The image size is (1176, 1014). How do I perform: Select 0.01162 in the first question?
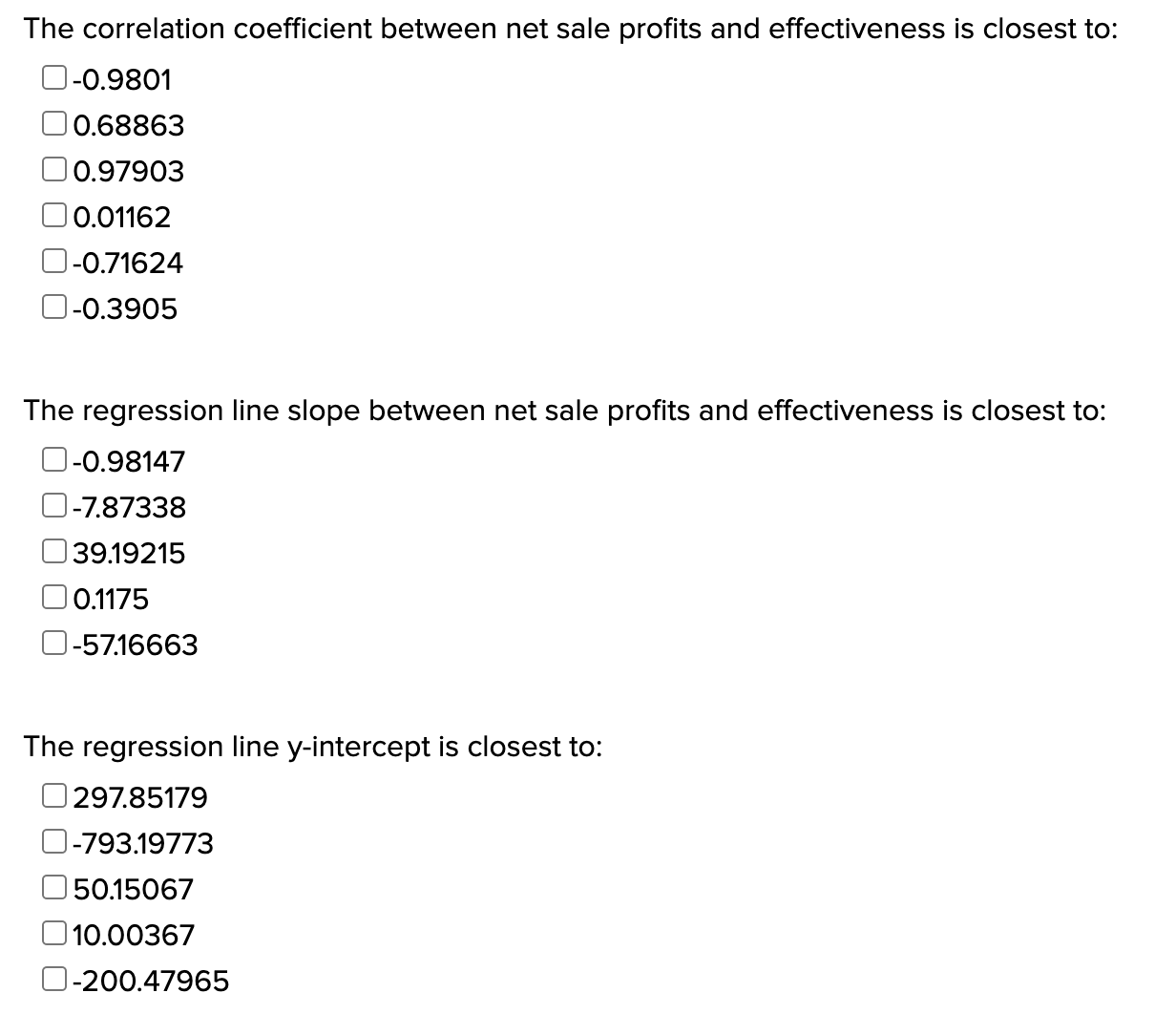coord(52,214)
